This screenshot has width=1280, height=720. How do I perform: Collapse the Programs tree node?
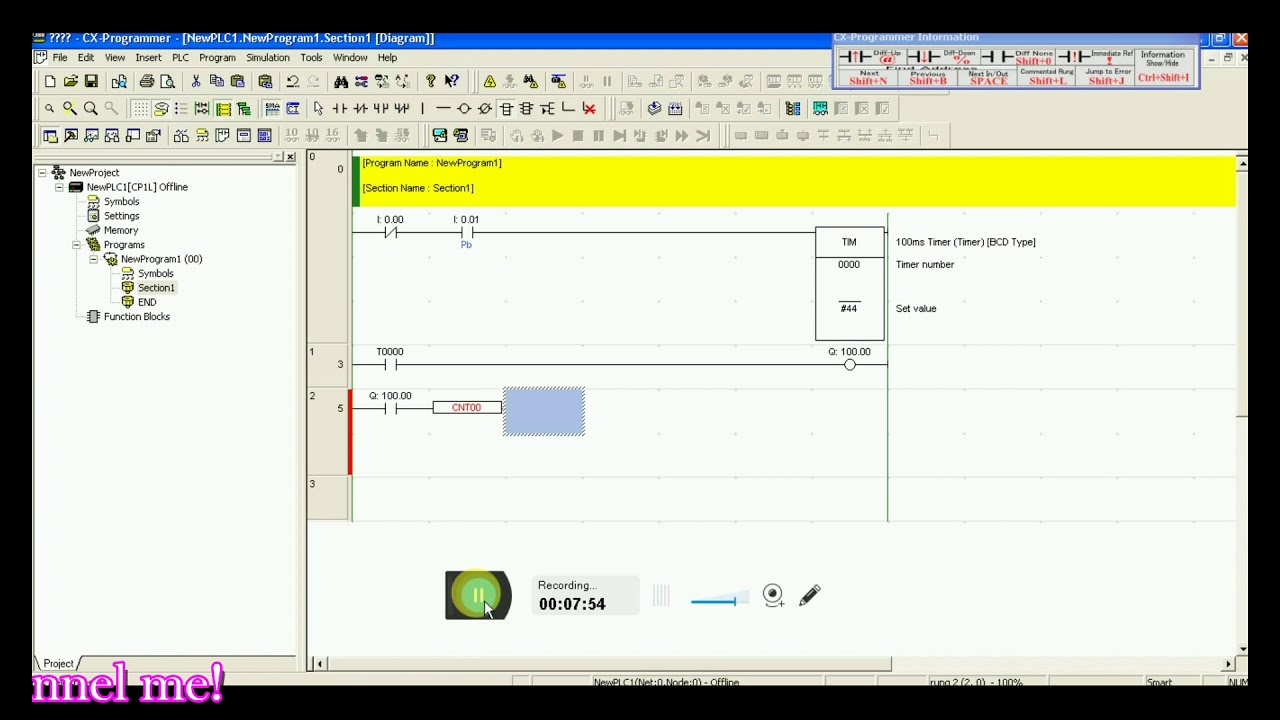[76, 245]
